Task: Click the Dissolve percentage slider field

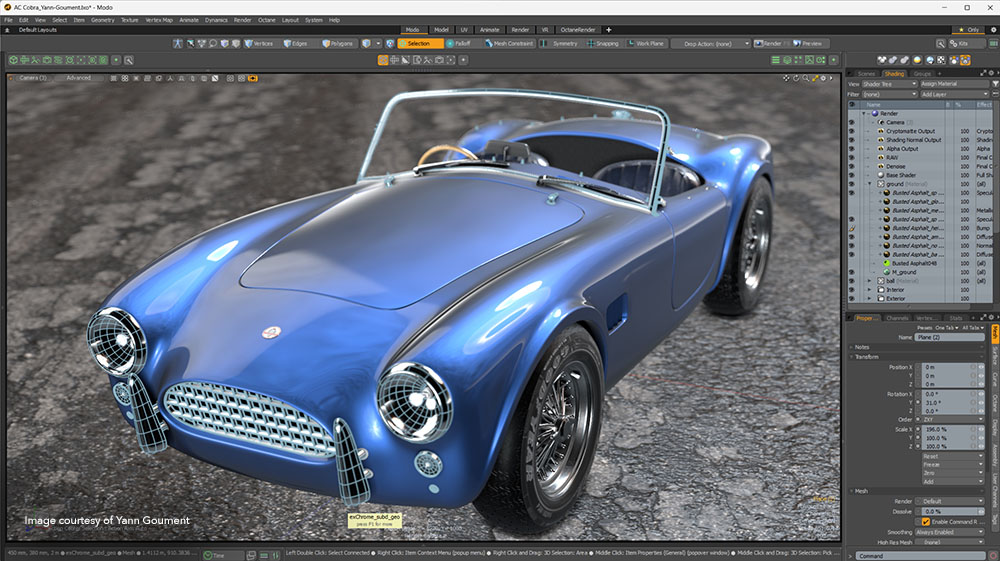Action: 947,511
